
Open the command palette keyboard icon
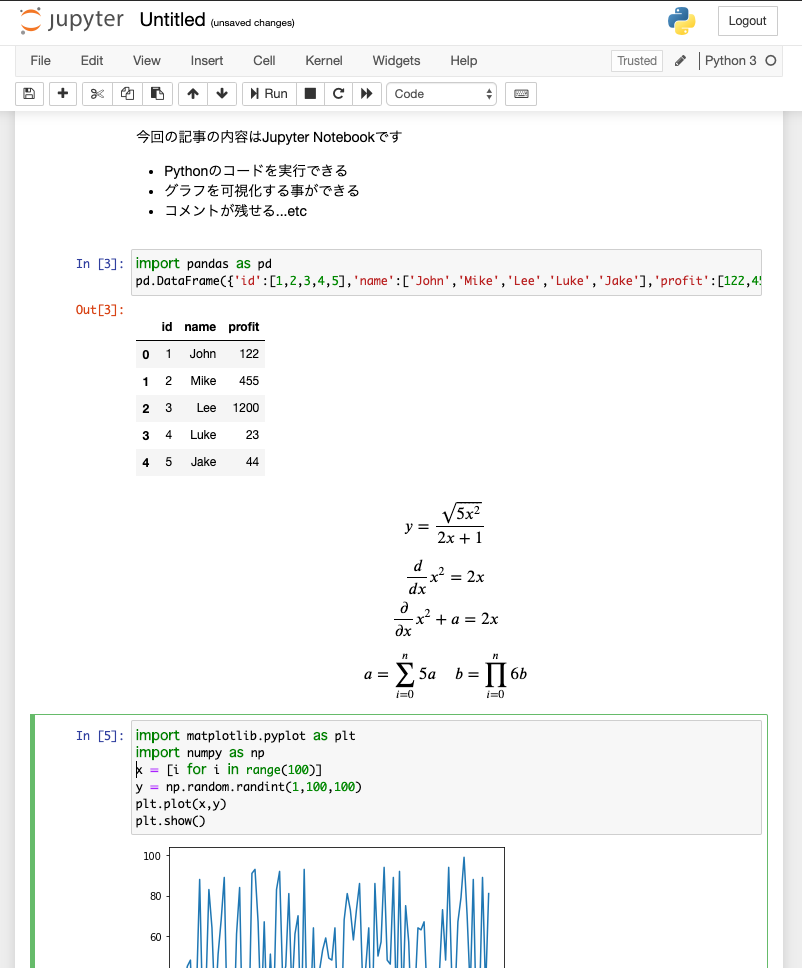point(521,94)
